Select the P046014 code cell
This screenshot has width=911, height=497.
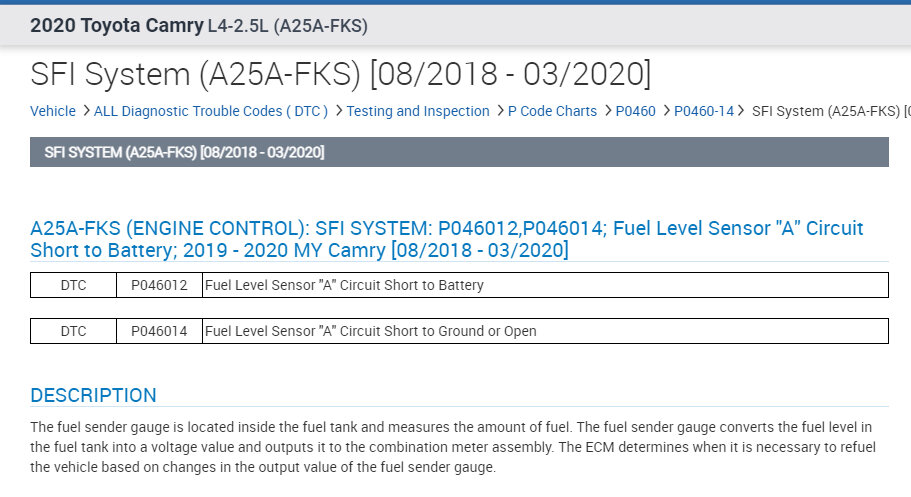tap(159, 331)
